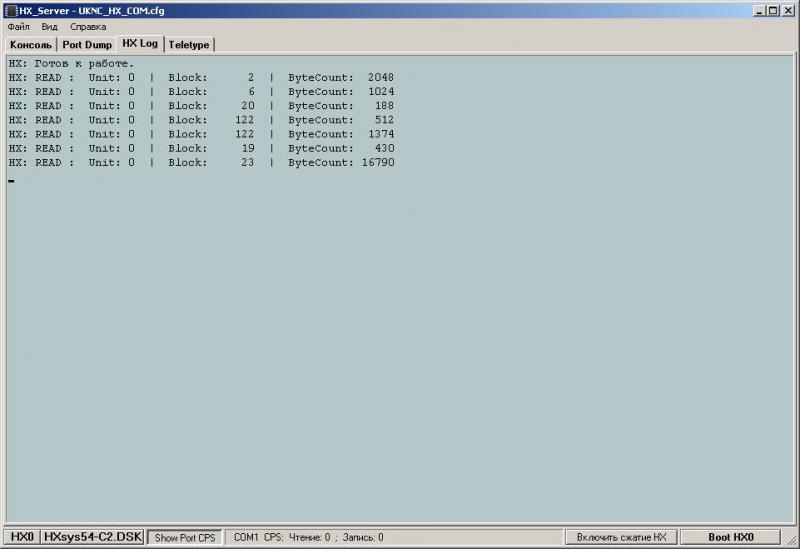800x549 pixels.
Task: Click the HX_Server application icon in title bar
Action: pos(11,10)
